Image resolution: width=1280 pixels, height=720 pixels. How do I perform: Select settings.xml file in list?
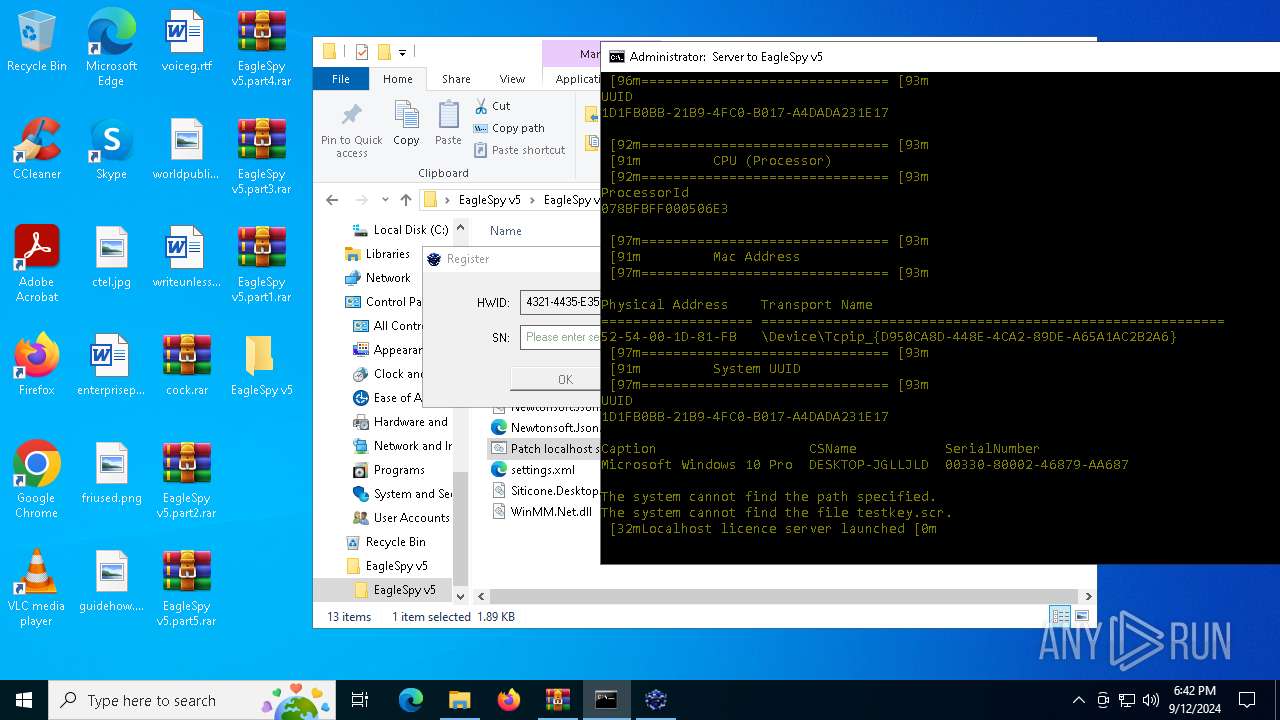(x=532, y=470)
